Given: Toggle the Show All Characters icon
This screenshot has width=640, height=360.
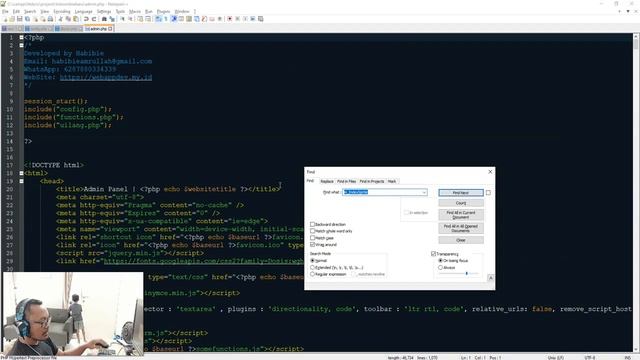Looking at the screenshot, I should coord(166,19).
